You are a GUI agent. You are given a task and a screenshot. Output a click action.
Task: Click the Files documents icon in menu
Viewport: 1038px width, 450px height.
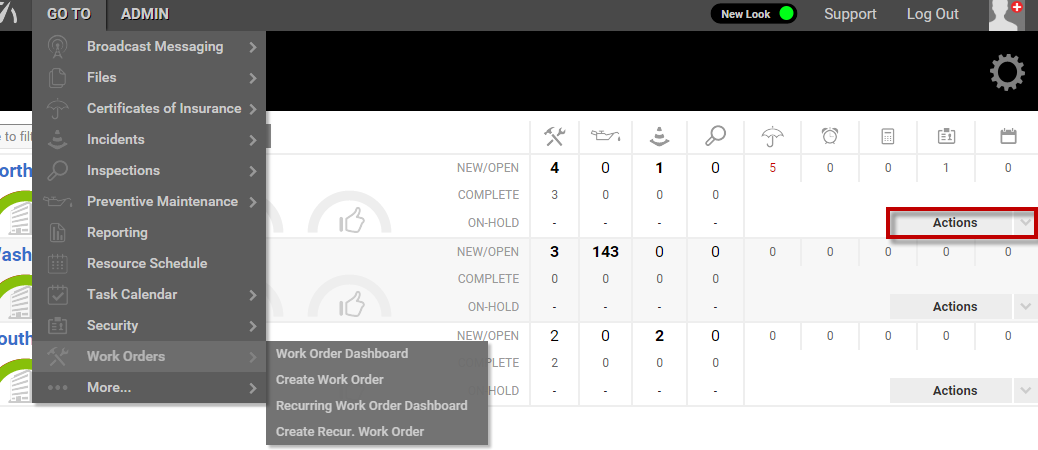pos(58,77)
